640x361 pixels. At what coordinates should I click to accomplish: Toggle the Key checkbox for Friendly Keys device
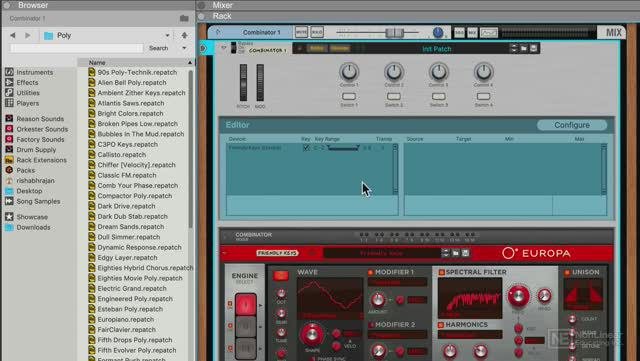(306, 148)
